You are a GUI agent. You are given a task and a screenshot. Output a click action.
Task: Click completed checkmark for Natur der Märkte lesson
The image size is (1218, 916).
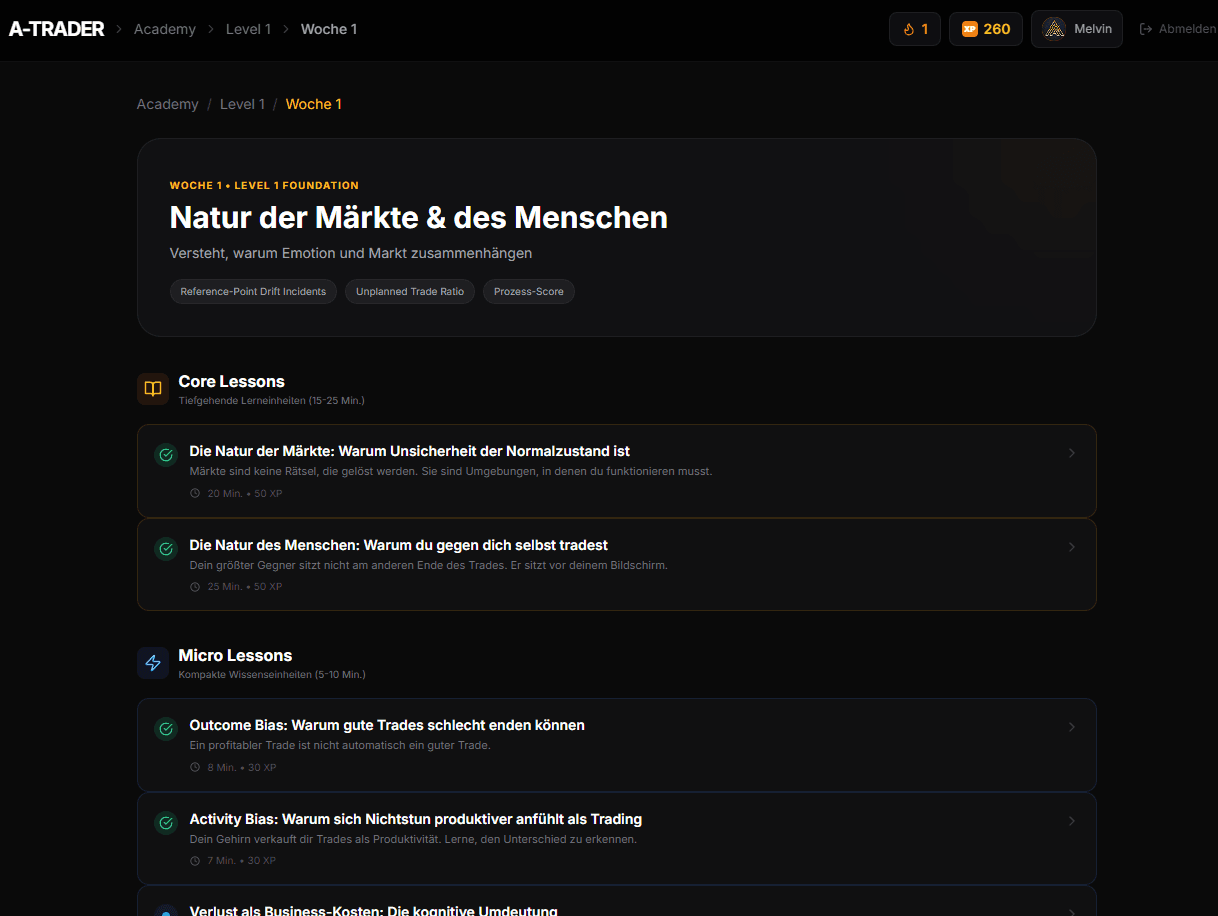pyautogui.click(x=166, y=455)
